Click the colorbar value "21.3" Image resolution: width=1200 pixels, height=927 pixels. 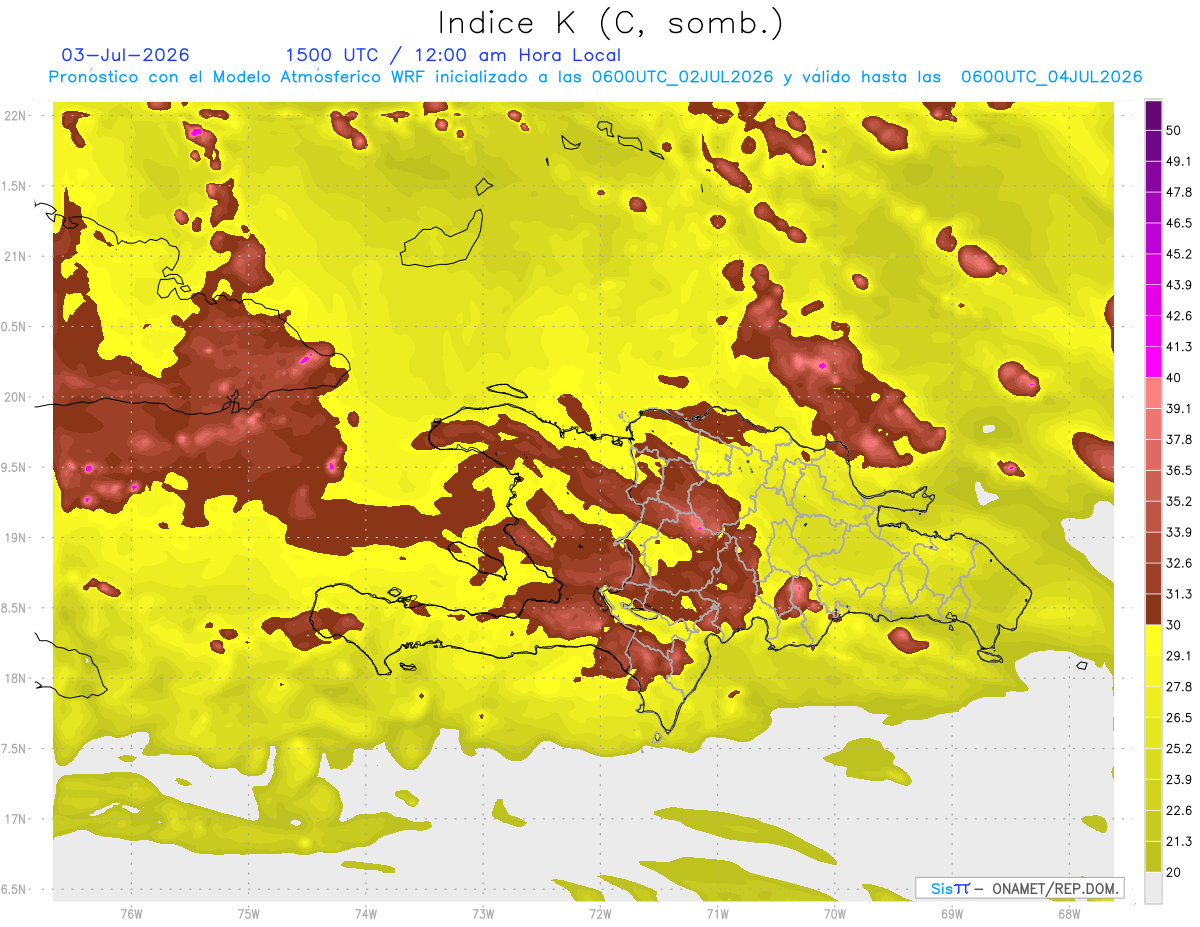pyautogui.click(x=1179, y=841)
